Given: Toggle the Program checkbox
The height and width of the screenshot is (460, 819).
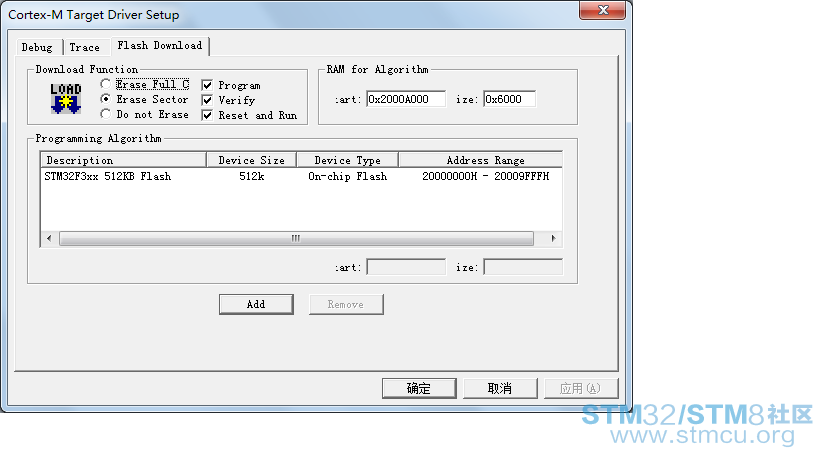Looking at the screenshot, I should pos(207,85).
